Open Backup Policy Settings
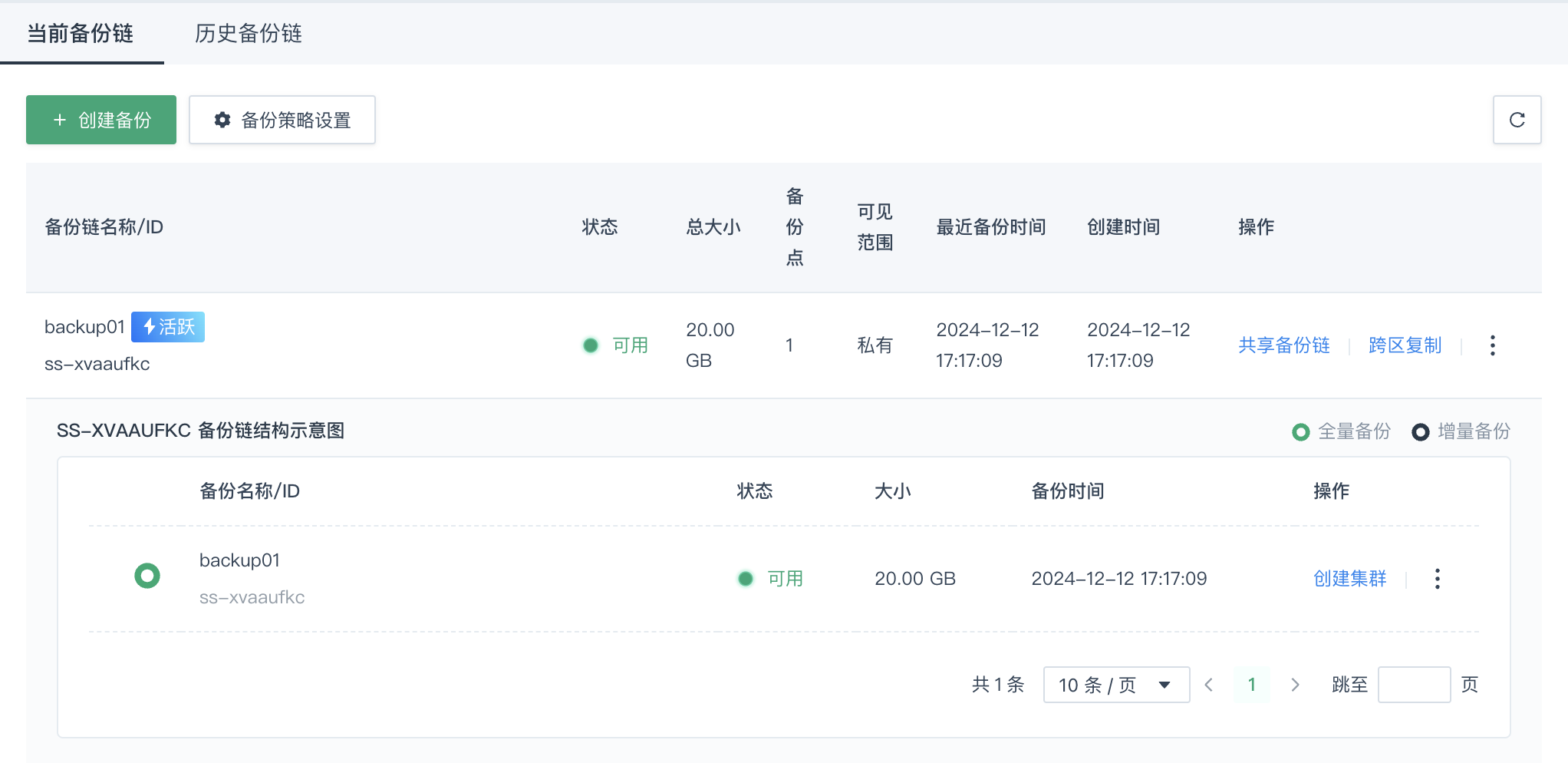The height and width of the screenshot is (763, 1568). pyautogui.click(x=282, y=120)
